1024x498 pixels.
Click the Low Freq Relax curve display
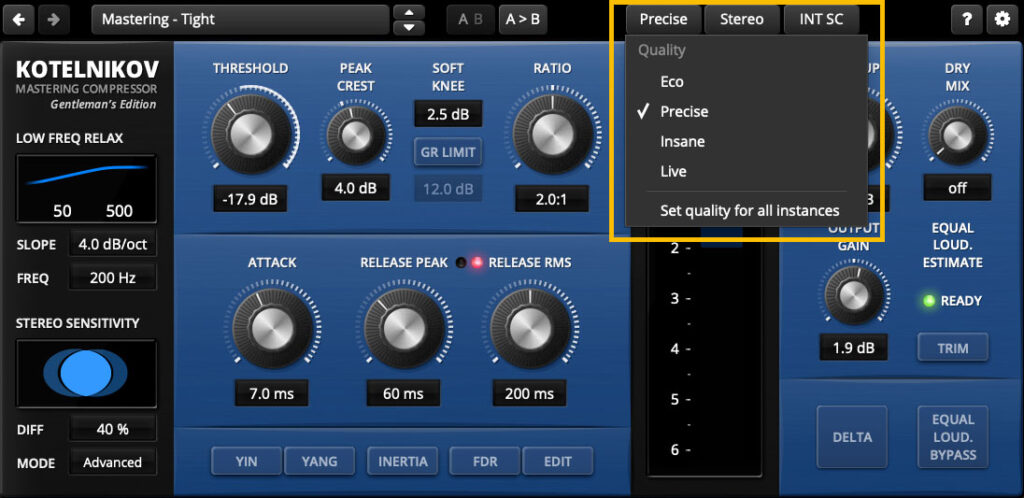(86, 189)
